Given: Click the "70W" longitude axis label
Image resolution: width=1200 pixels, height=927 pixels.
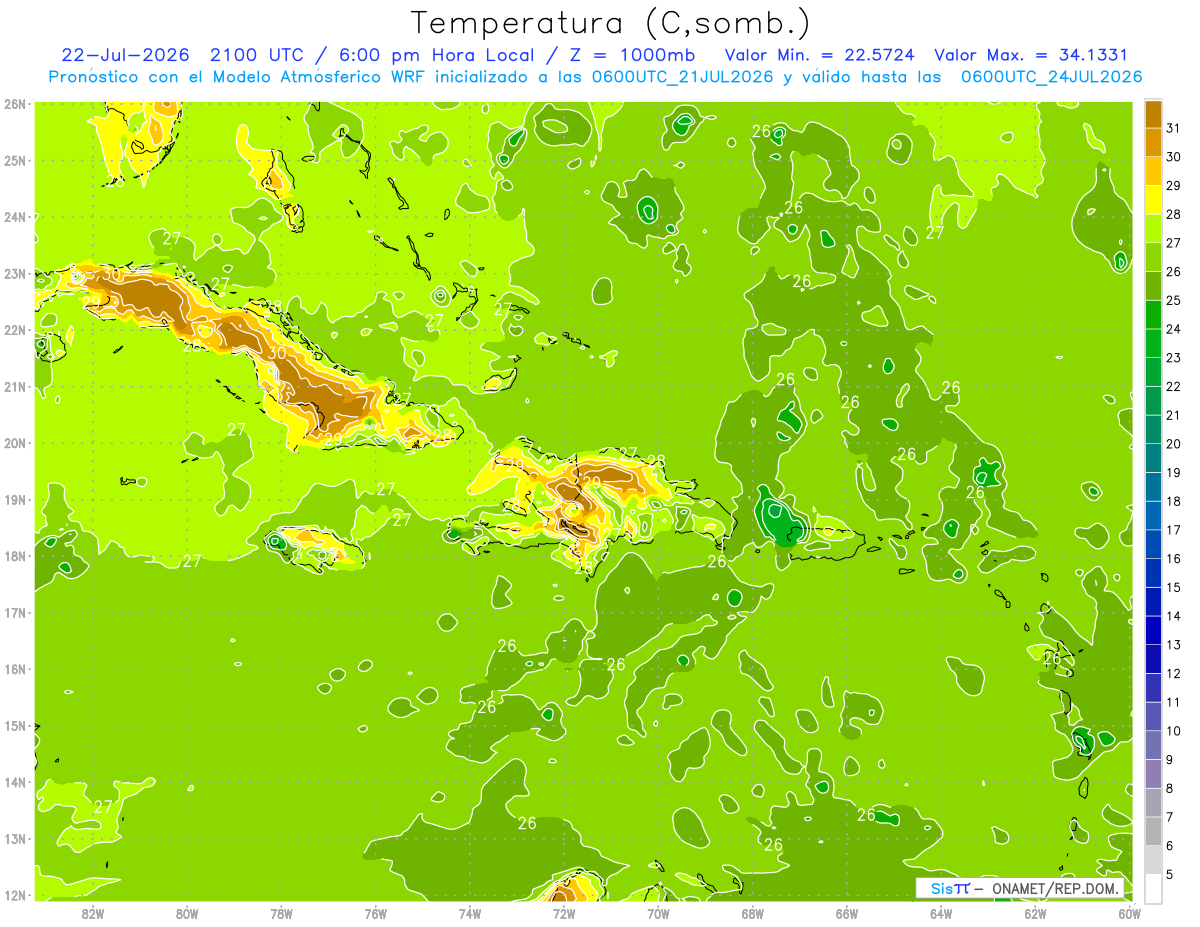Looking at the screenshot, I should [x=658, y=914].
